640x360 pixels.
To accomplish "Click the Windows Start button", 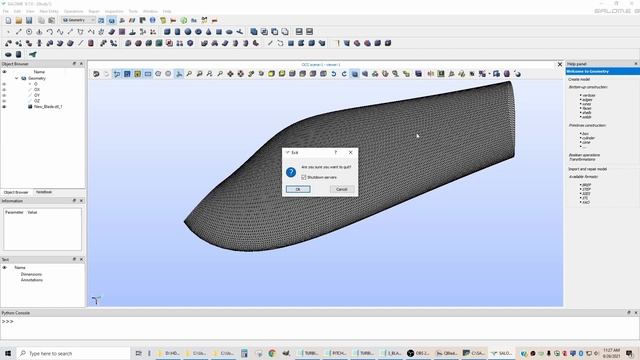I will pos(8,353).
